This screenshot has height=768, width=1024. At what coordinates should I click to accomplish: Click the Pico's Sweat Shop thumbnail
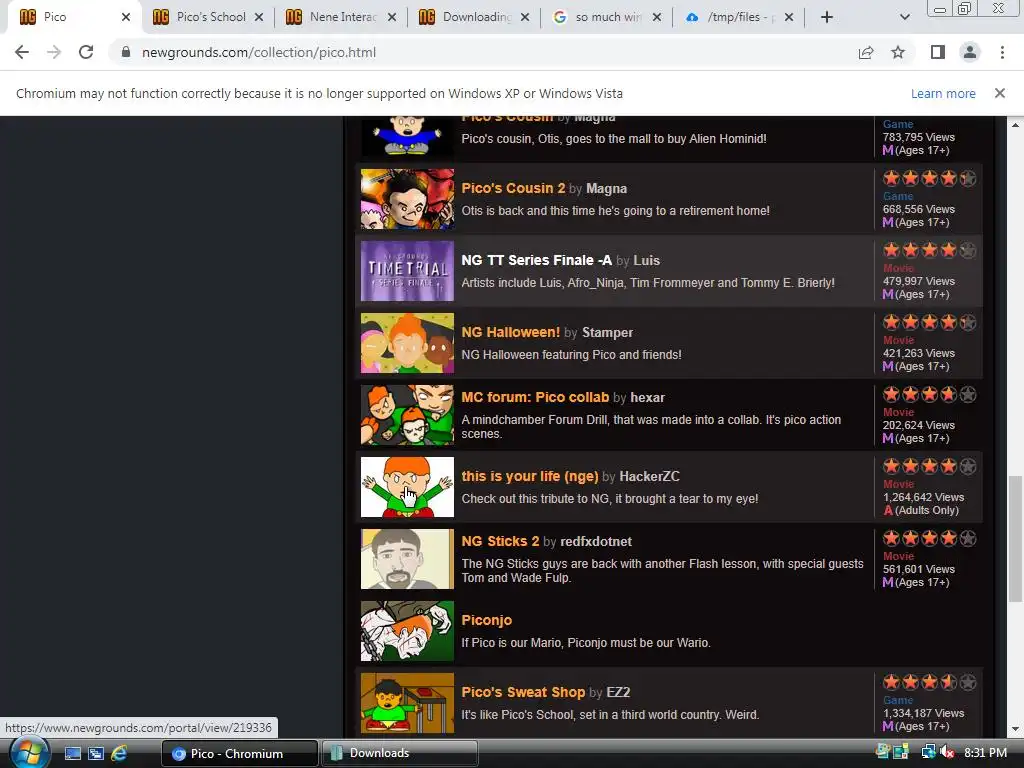tap(407, 703)
